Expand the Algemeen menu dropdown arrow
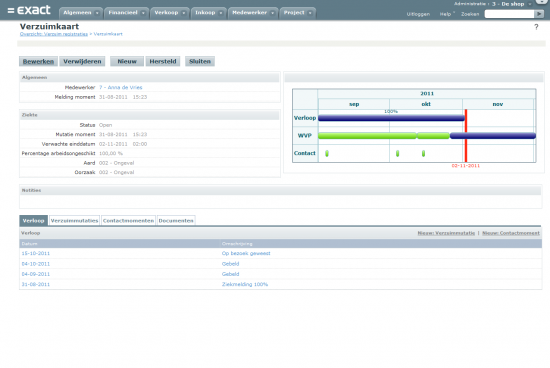Image resolution: width=550 pixels, height=368 pixels. click(97, 13)
